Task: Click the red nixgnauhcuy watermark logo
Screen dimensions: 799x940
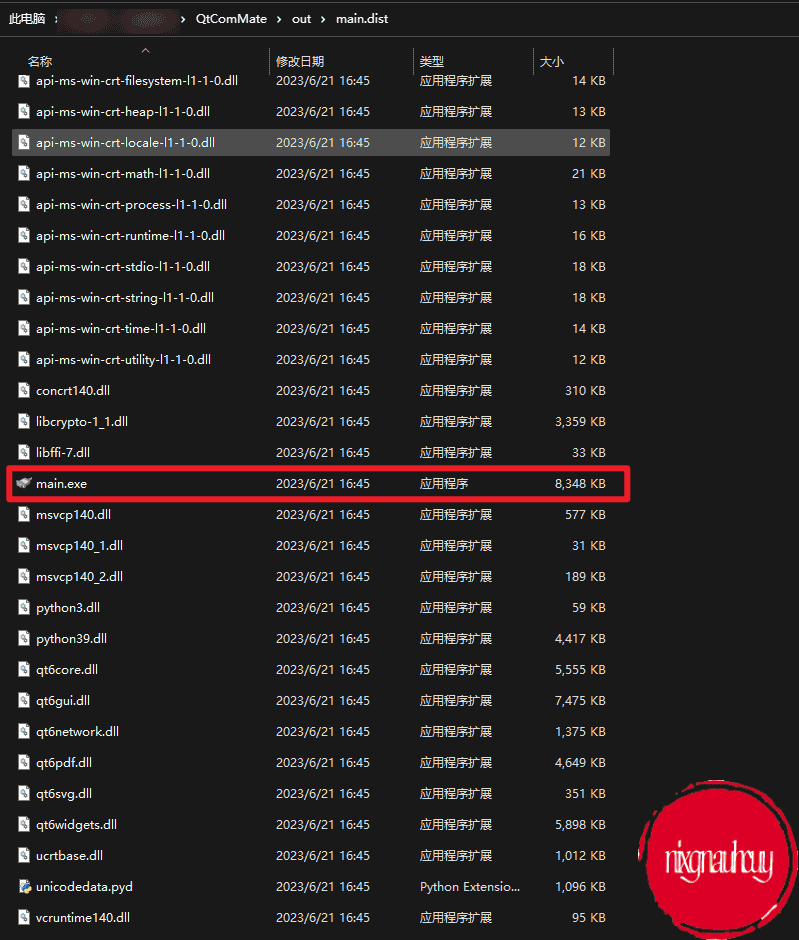Action: 718,859
